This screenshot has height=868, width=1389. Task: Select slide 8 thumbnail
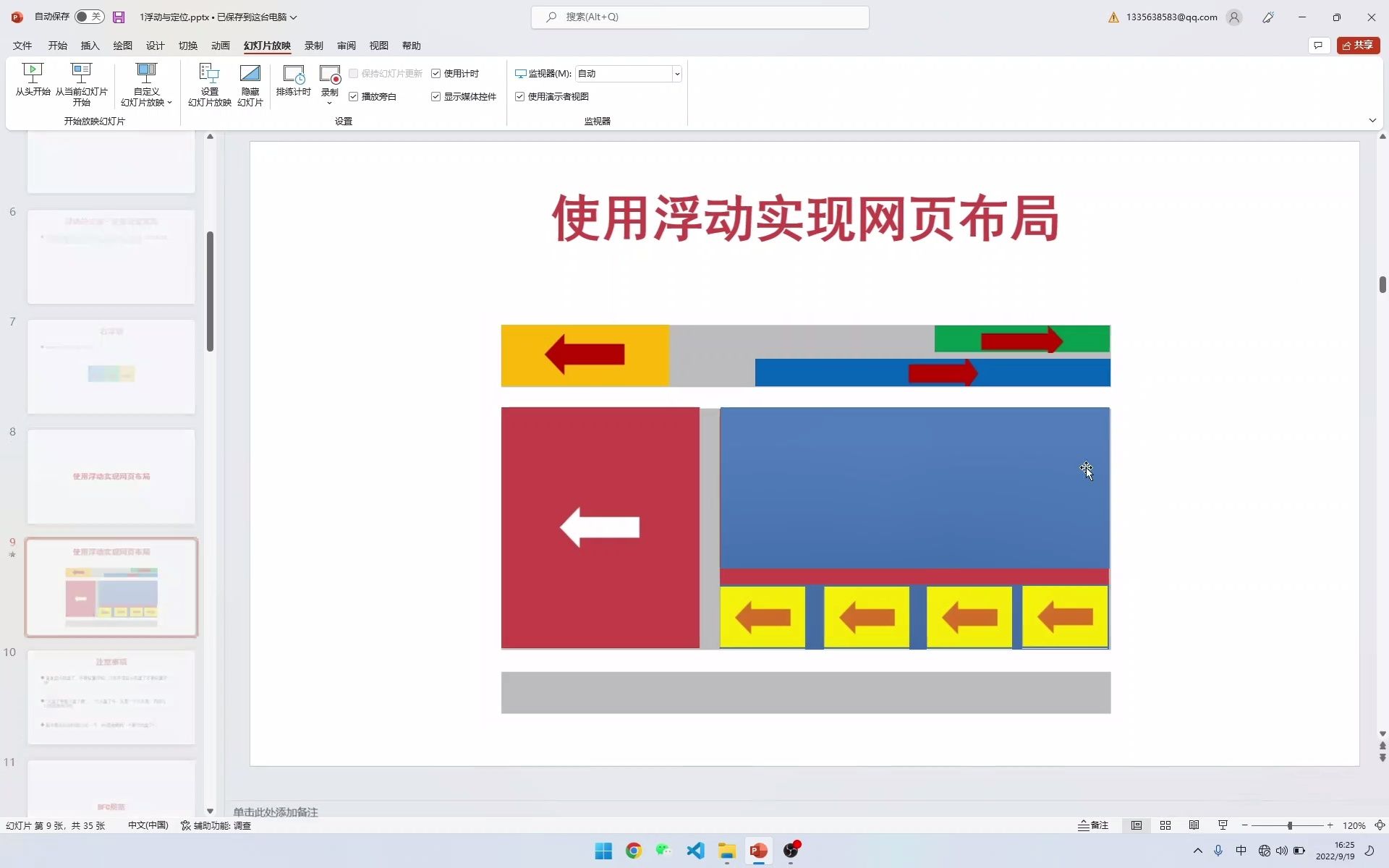[x=111, y=477]
